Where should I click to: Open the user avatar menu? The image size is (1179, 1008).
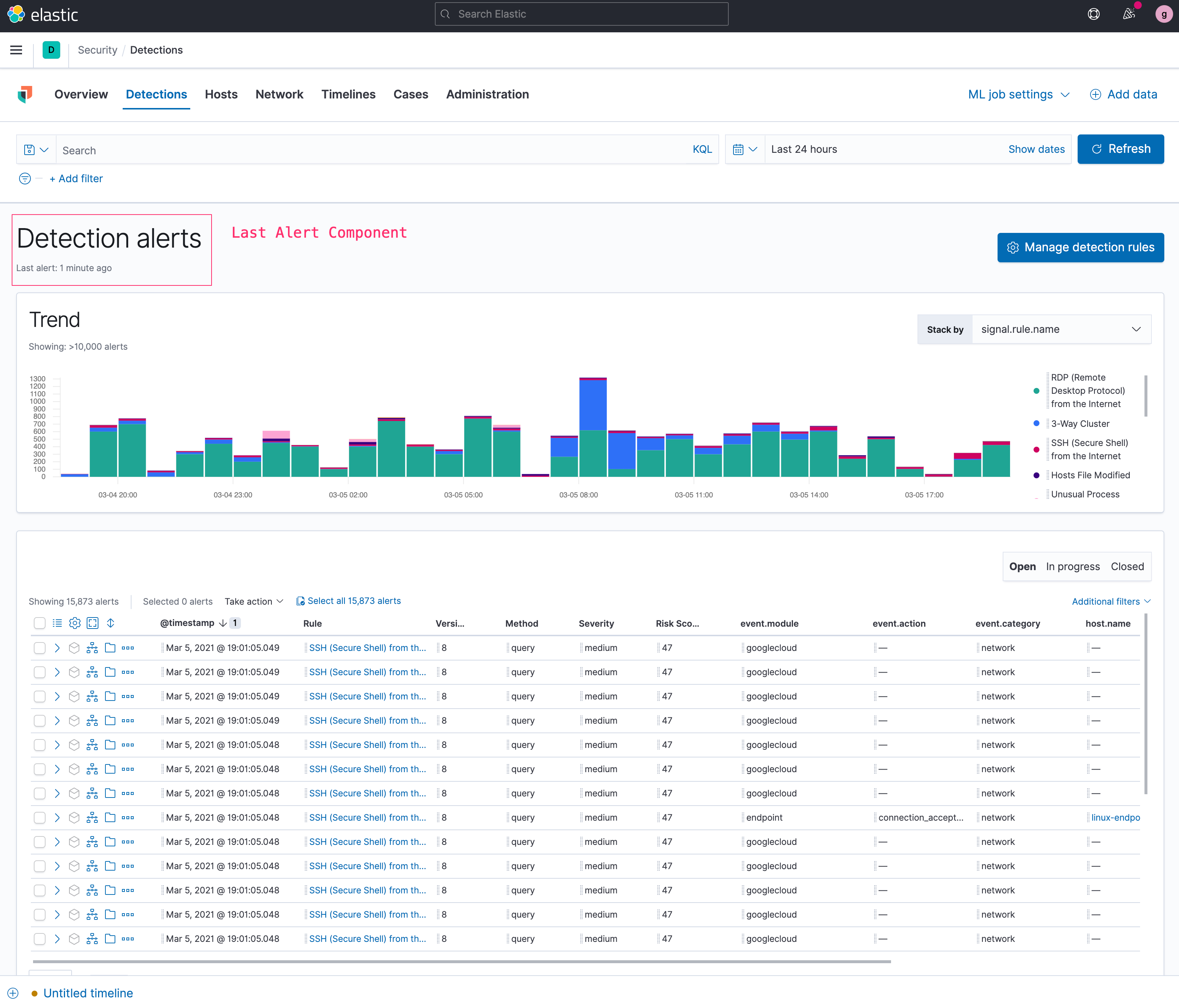point(1164,14)
